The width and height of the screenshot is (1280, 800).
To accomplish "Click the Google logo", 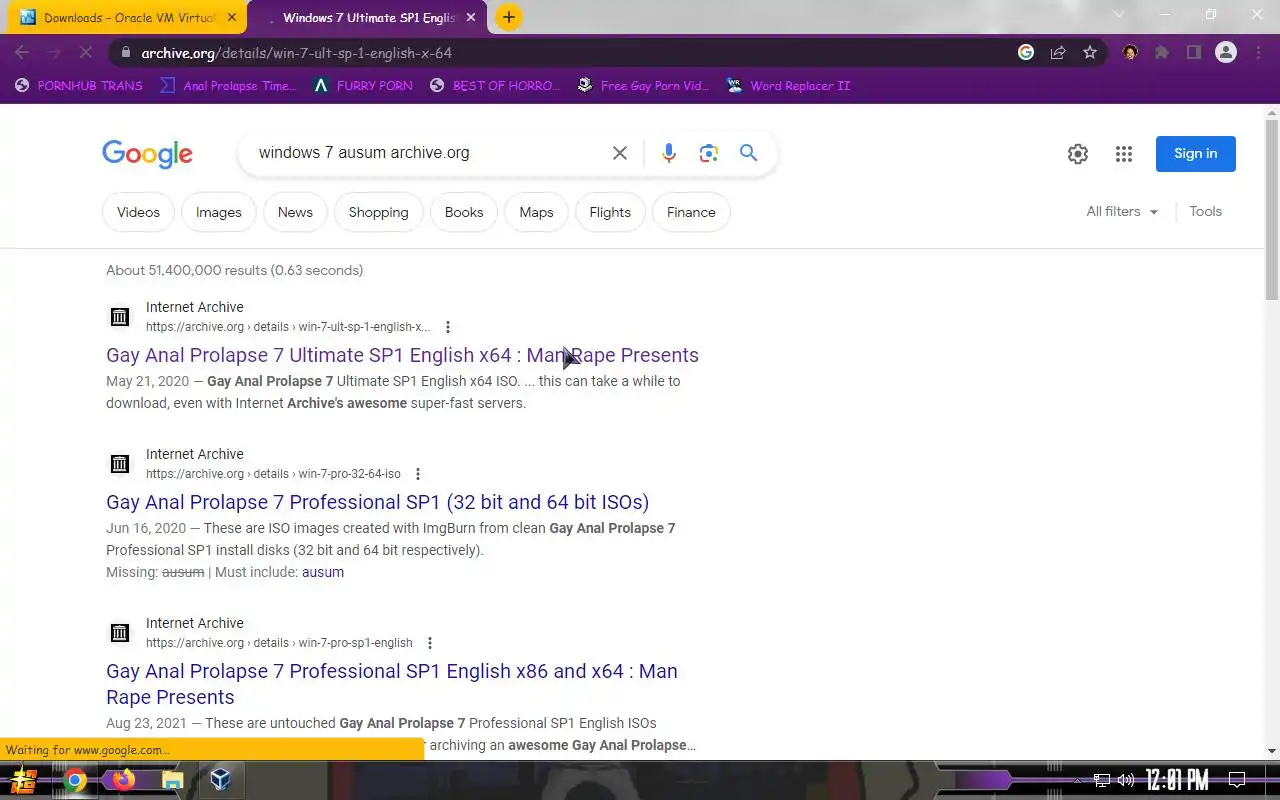I will [x=147, y=154].
